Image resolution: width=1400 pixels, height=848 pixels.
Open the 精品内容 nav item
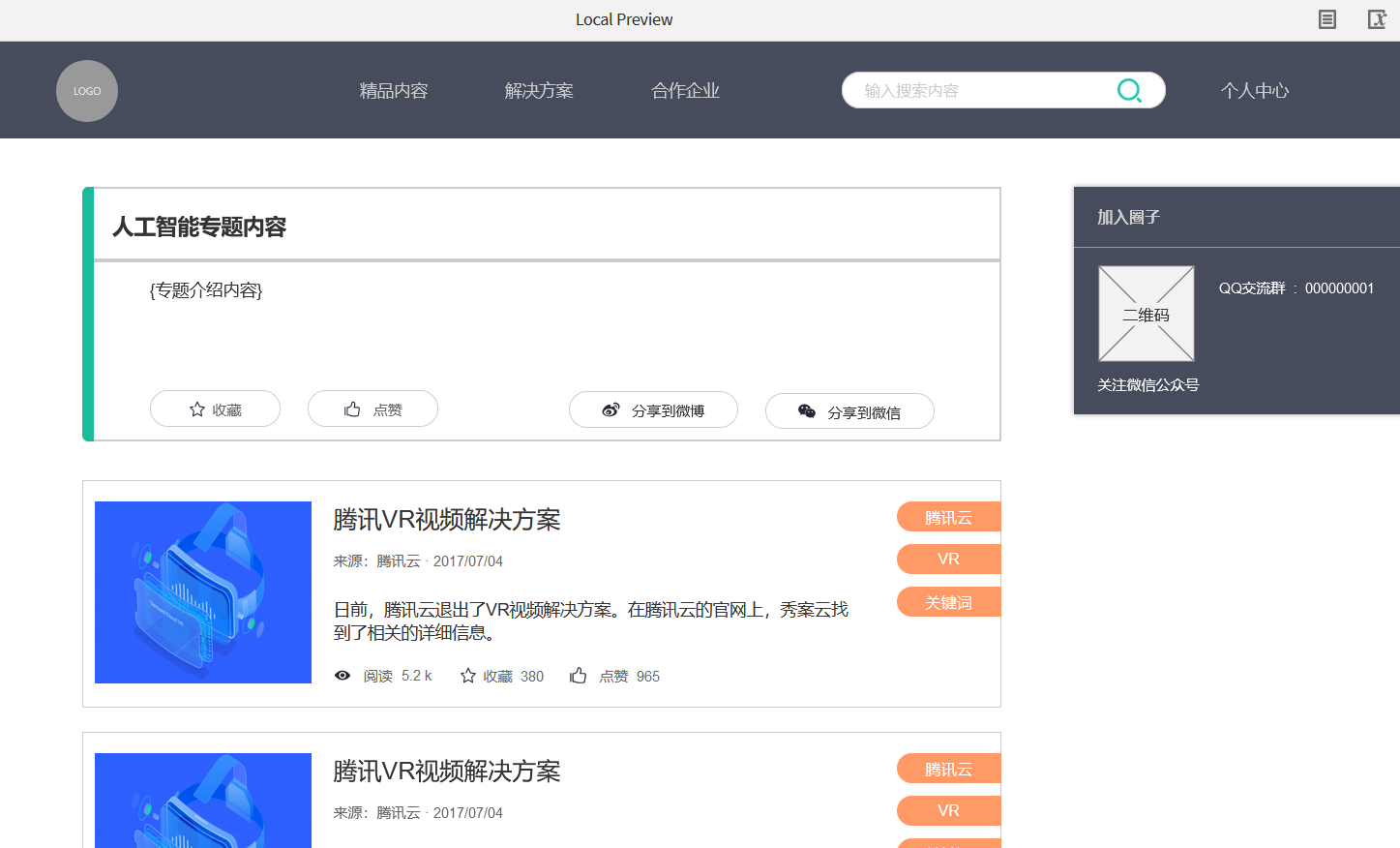[x=394, y=91]
